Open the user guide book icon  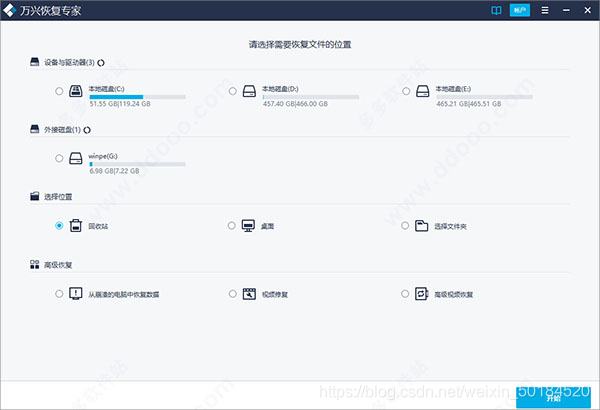pos(496,10)
